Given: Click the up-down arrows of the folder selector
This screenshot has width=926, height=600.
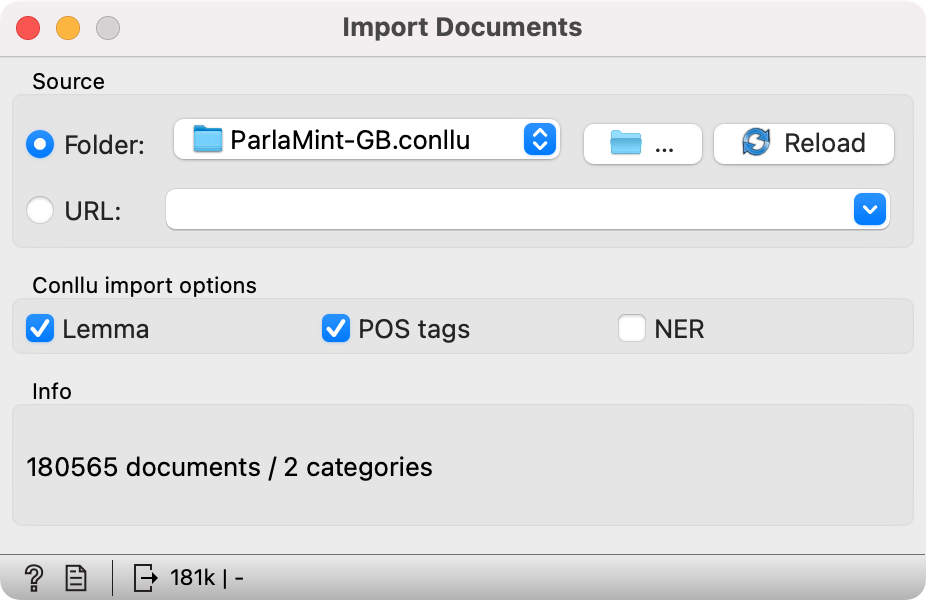Looking at the screenshot, I should pyautogui.click(x=539, y=140).
